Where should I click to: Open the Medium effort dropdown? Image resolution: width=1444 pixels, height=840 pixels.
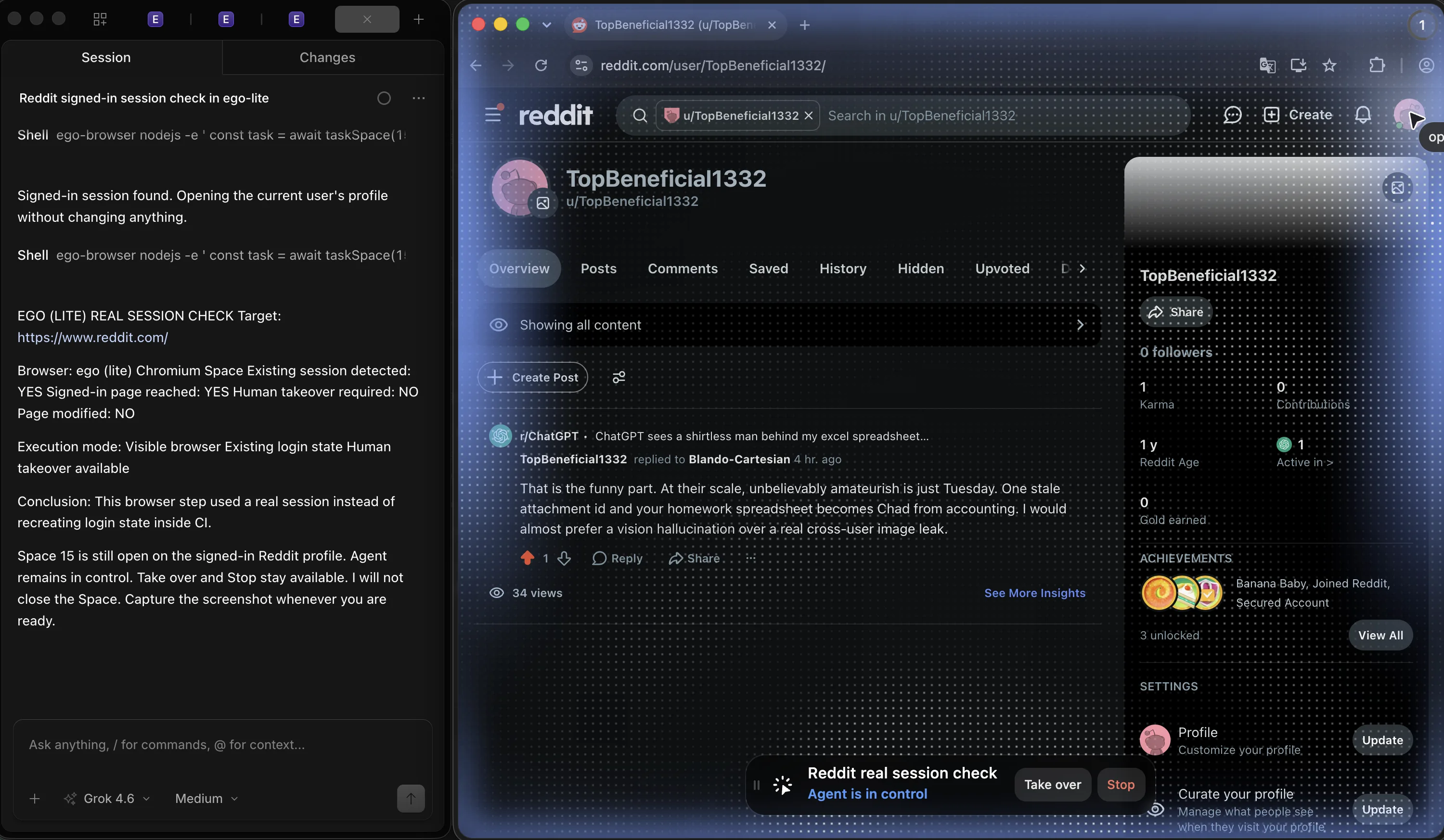[x=206, y=798]
